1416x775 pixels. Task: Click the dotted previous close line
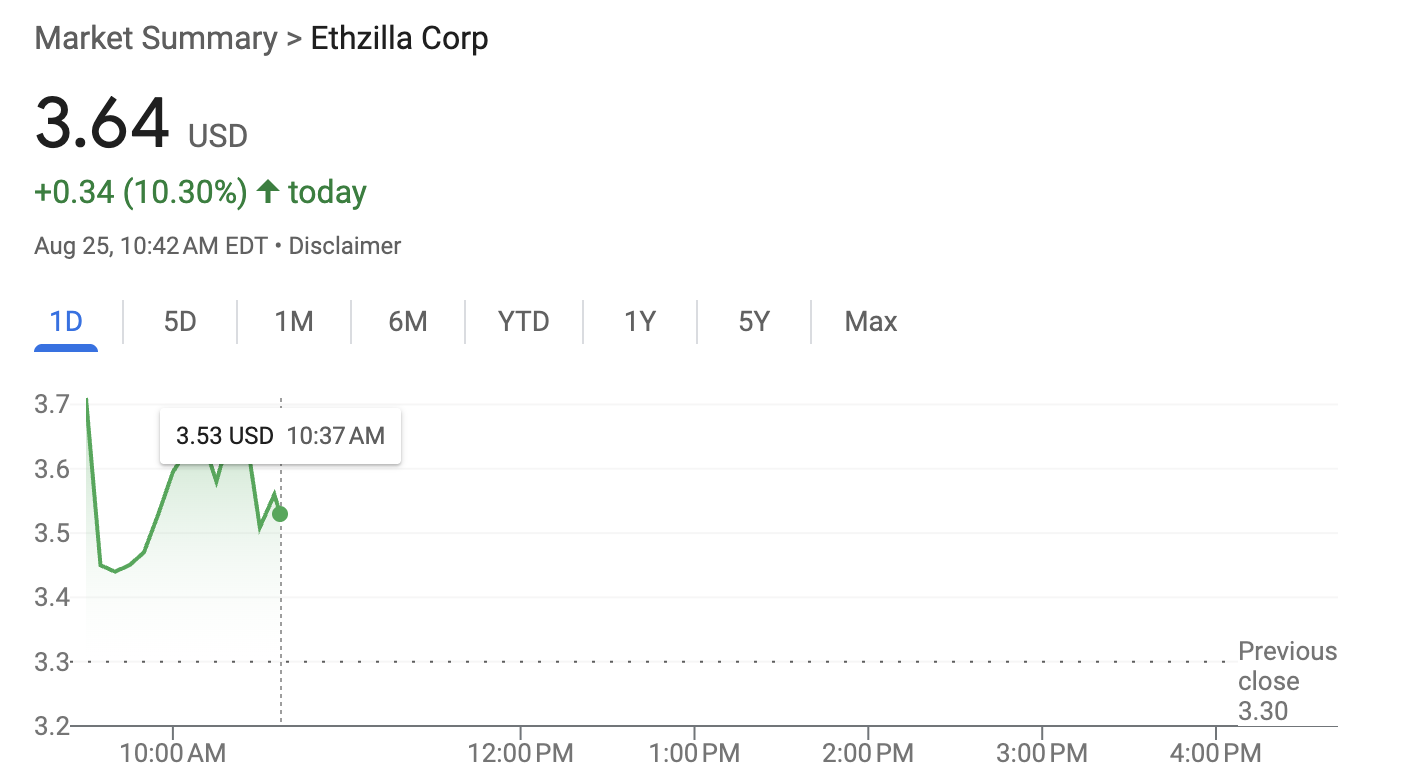click(x=700, y=660)
